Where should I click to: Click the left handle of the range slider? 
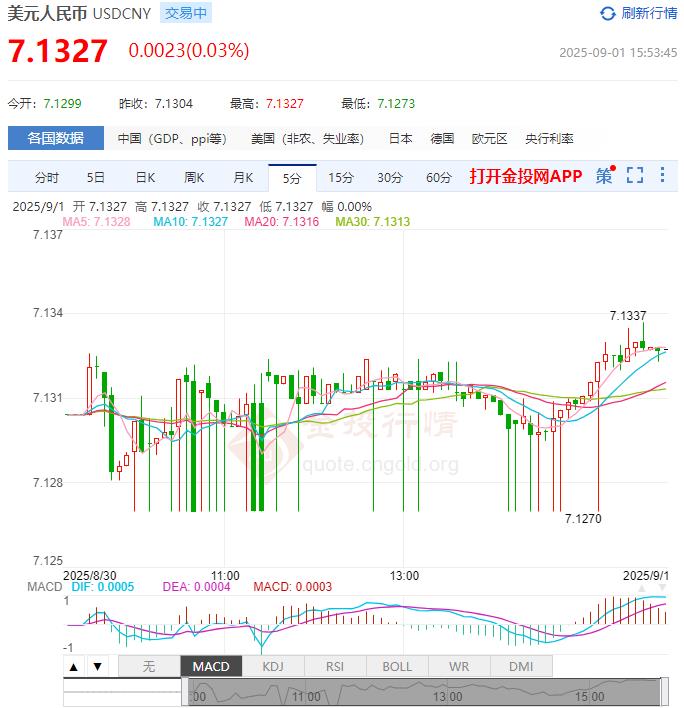[x=185, y=692]
